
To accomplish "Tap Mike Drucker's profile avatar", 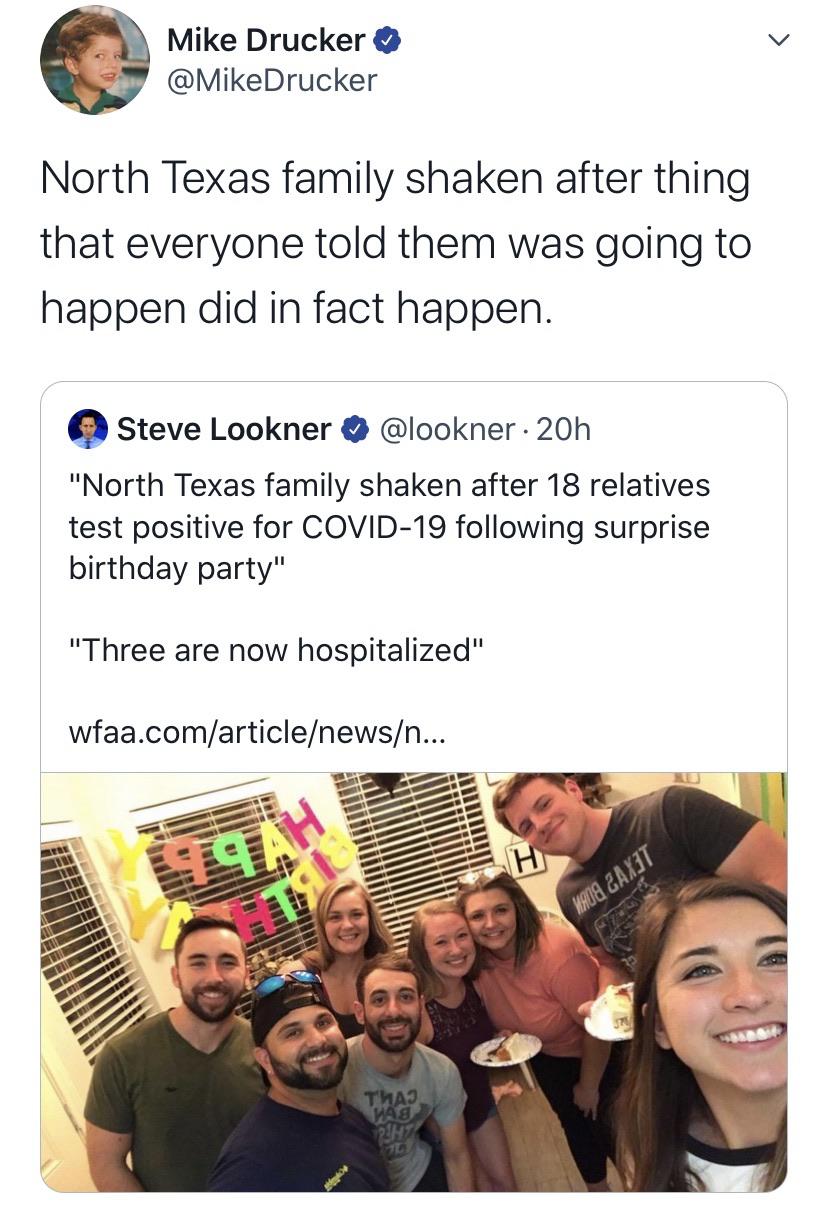I will point(95,61).
